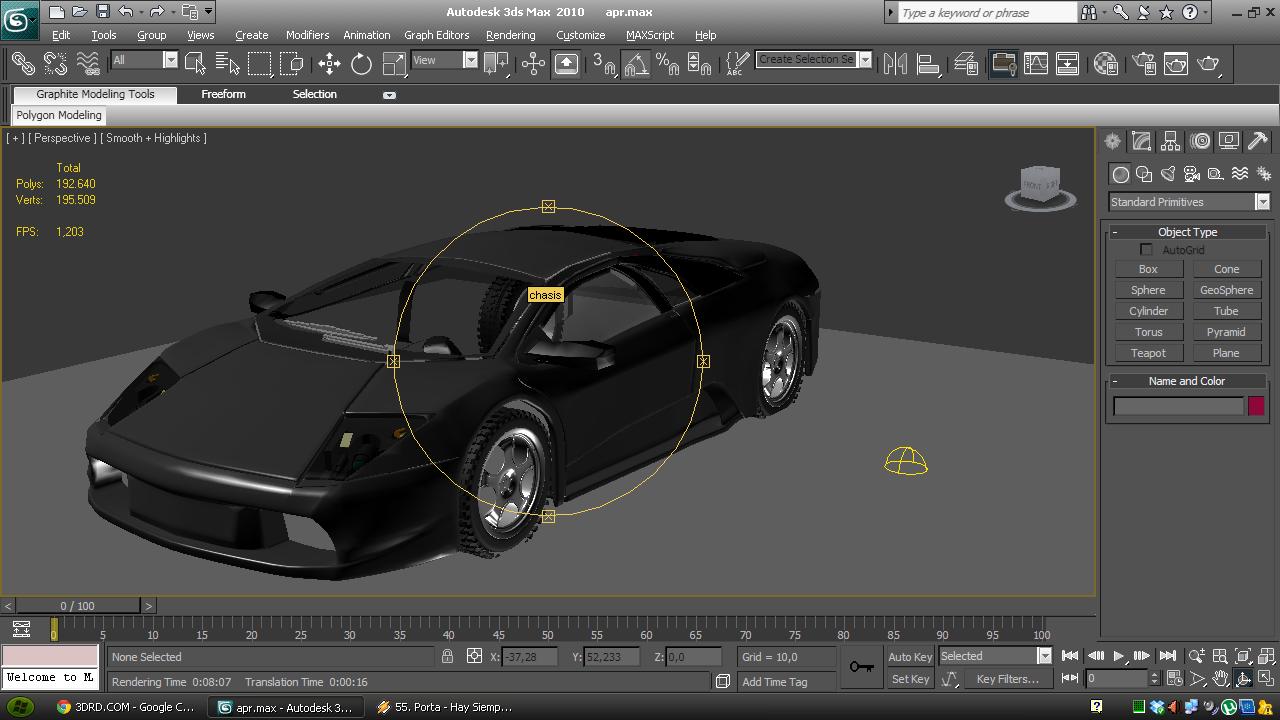The height and width of the screenshot is (720, 1280).
Task: Open the Modify command panel tab
Action: point(1141,141)
